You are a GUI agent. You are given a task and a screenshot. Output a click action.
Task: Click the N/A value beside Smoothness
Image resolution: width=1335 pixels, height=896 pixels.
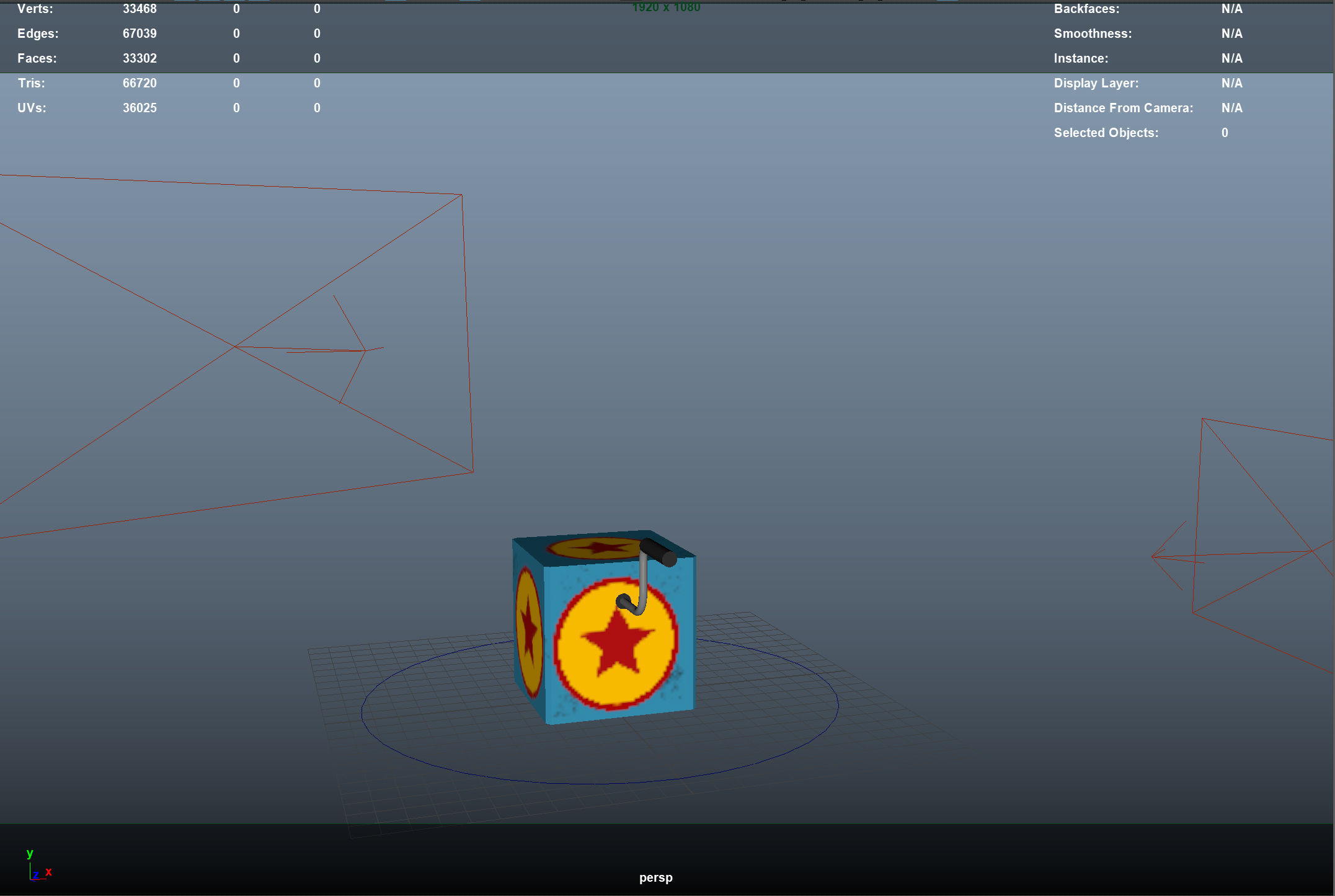(1232, 33)
